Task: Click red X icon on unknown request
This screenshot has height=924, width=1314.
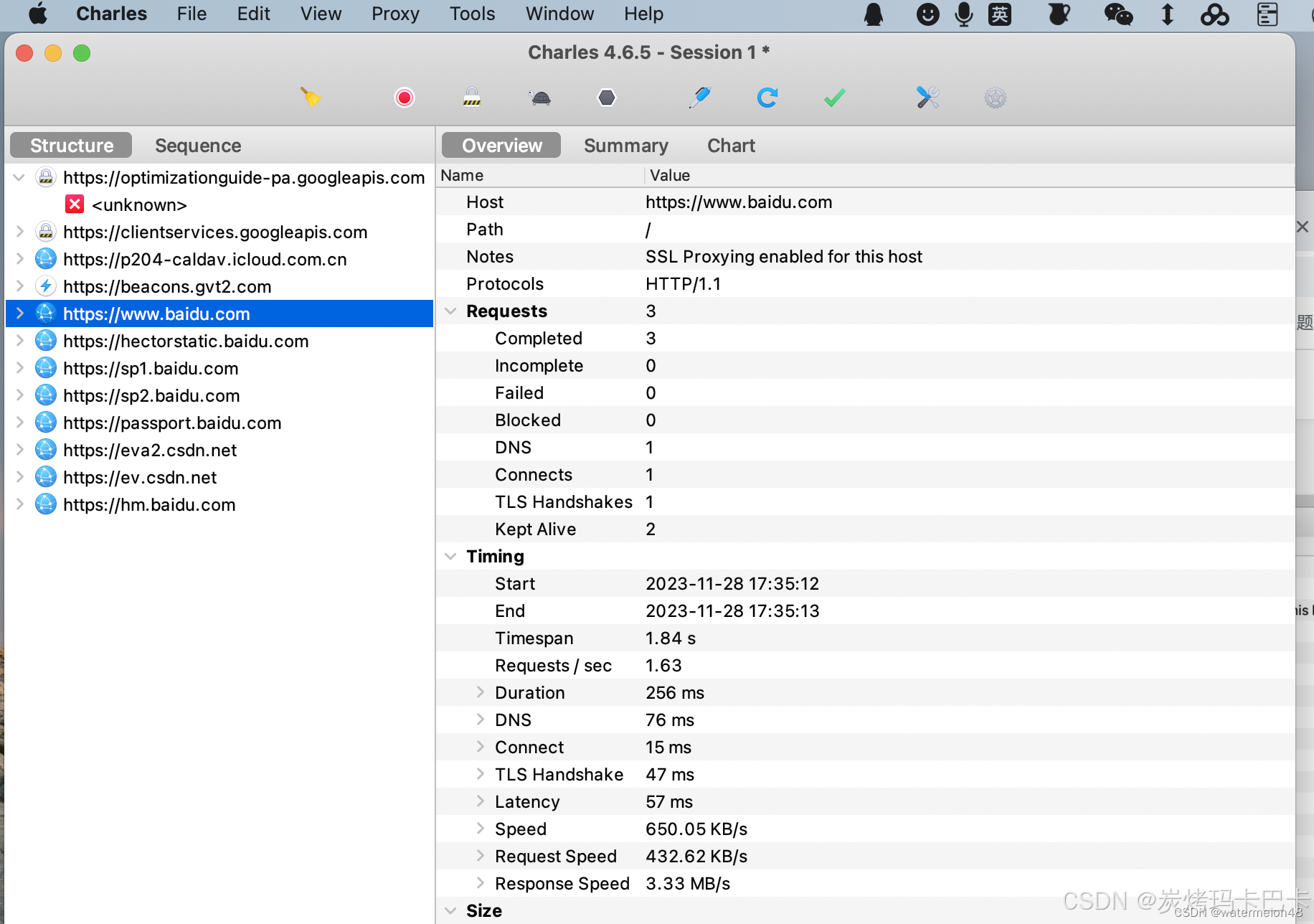Action: (x=75, y=204)
